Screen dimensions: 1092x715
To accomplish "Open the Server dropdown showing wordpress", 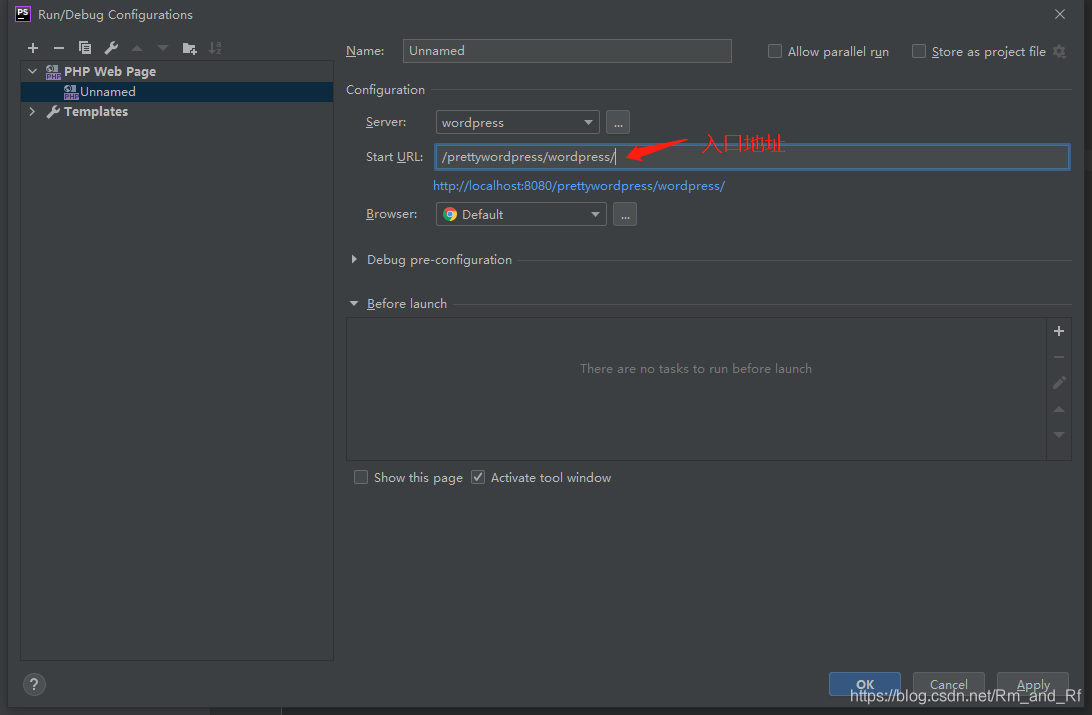I will [517, 123].
